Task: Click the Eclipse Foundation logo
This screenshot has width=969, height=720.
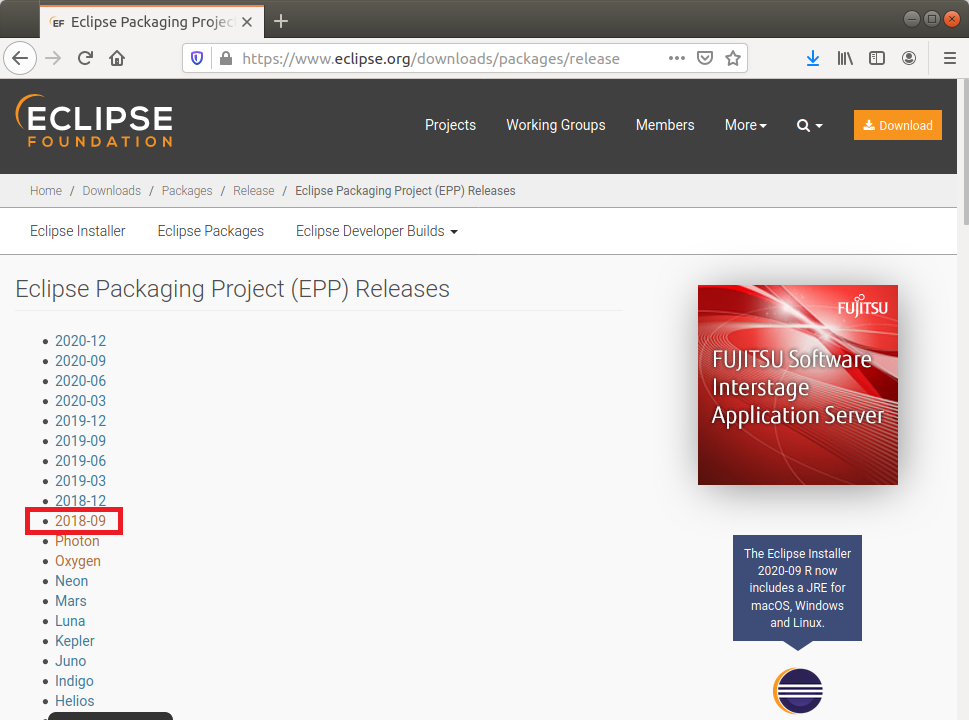Action: pos(94,121)
